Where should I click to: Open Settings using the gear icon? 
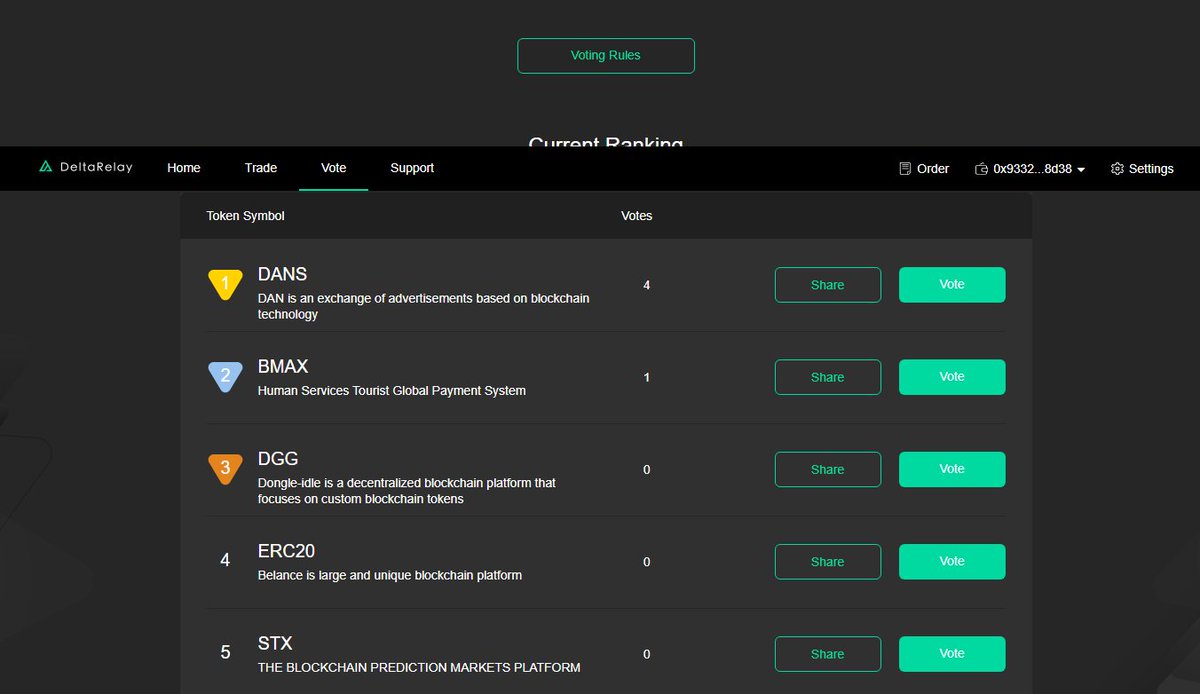coord(1117,168)
